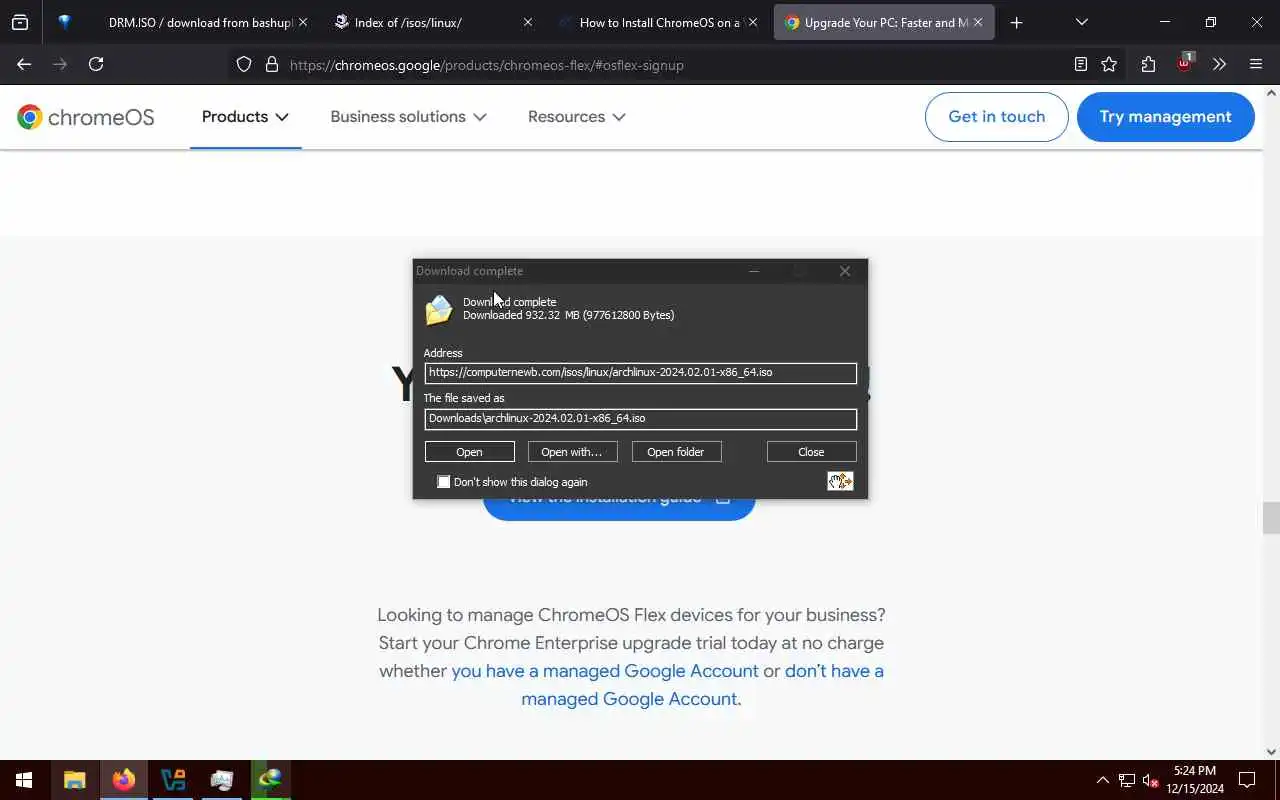
Task: Click the Open with... button
Action: [x=572, y=452]
